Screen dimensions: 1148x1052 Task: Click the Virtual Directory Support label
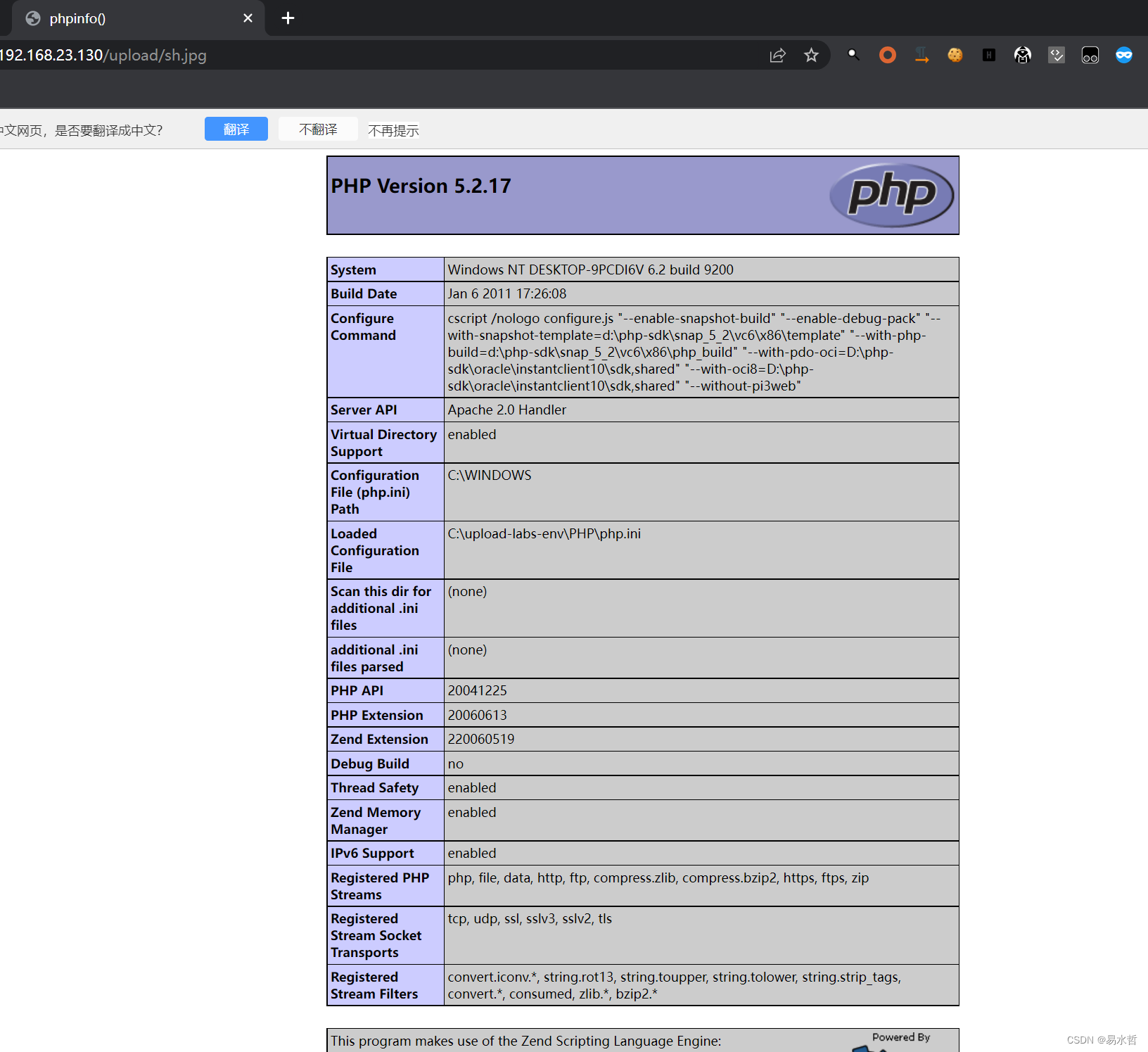(383, 443)
